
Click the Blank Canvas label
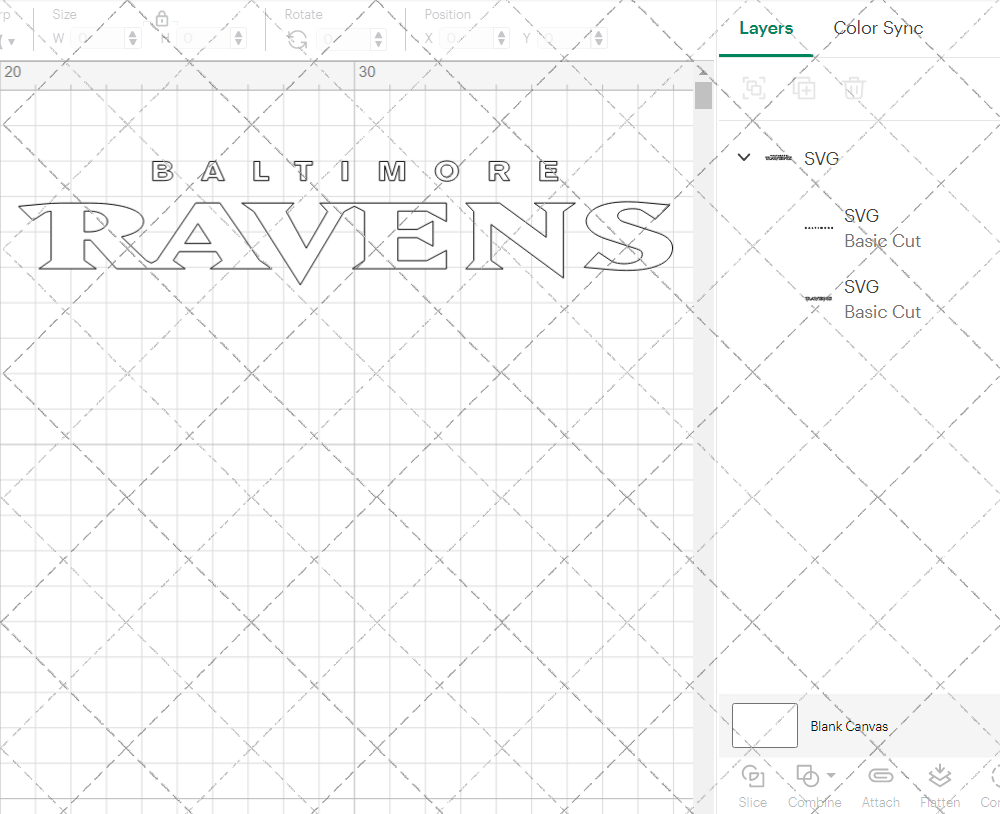849,726
